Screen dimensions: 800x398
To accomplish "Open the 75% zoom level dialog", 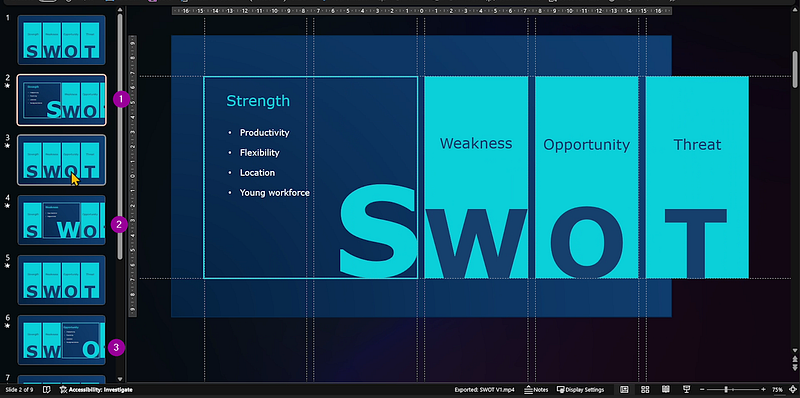I will pyautogui.click(x=778, y=390).
